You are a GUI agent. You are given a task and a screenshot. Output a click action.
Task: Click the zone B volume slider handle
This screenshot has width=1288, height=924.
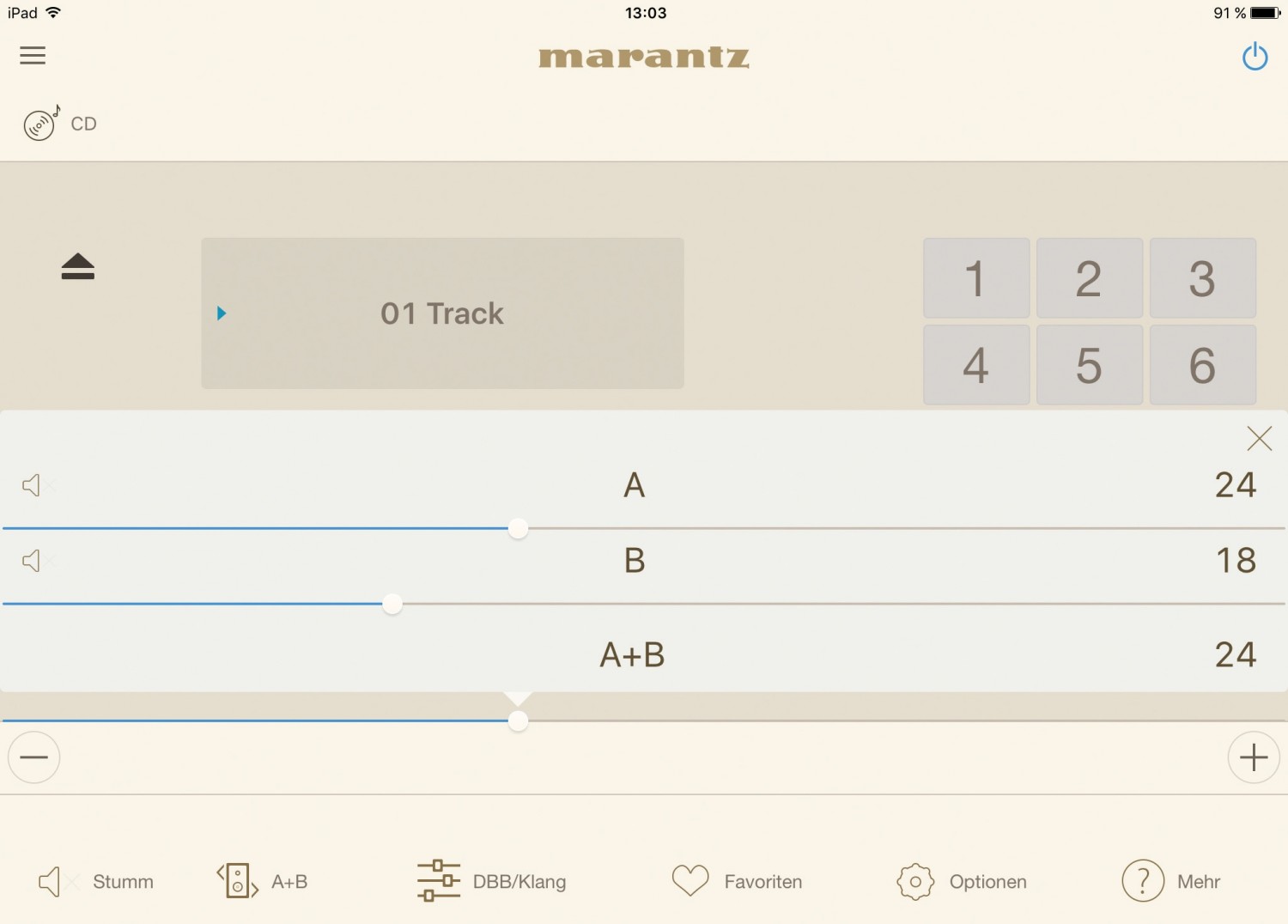coord(392,604)
